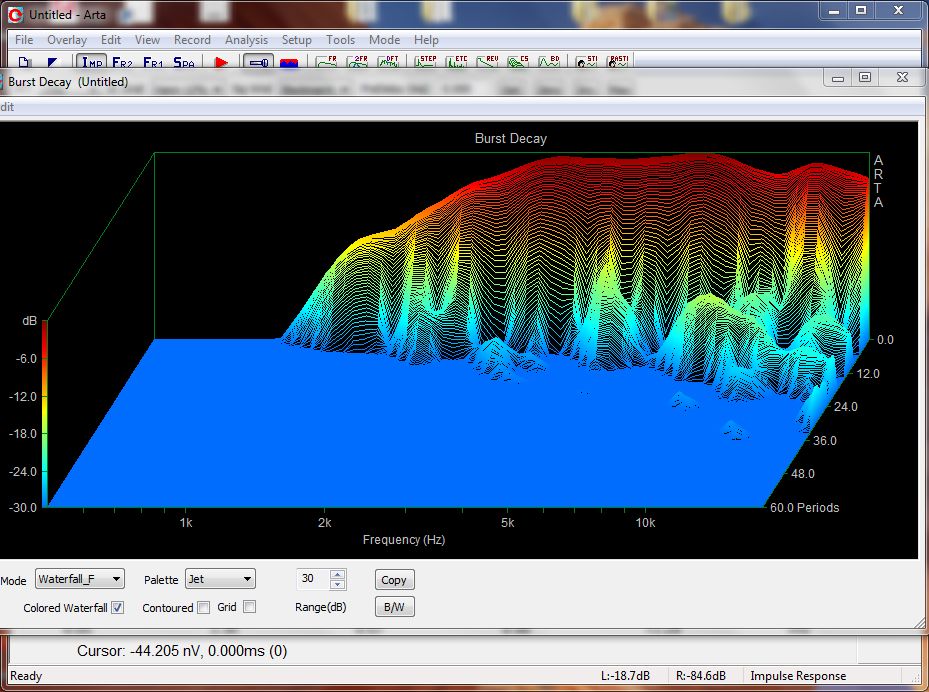Increase Range(dB) with the up spinner arrow
The width and height of the screenshot is (929, 692).
337,574
